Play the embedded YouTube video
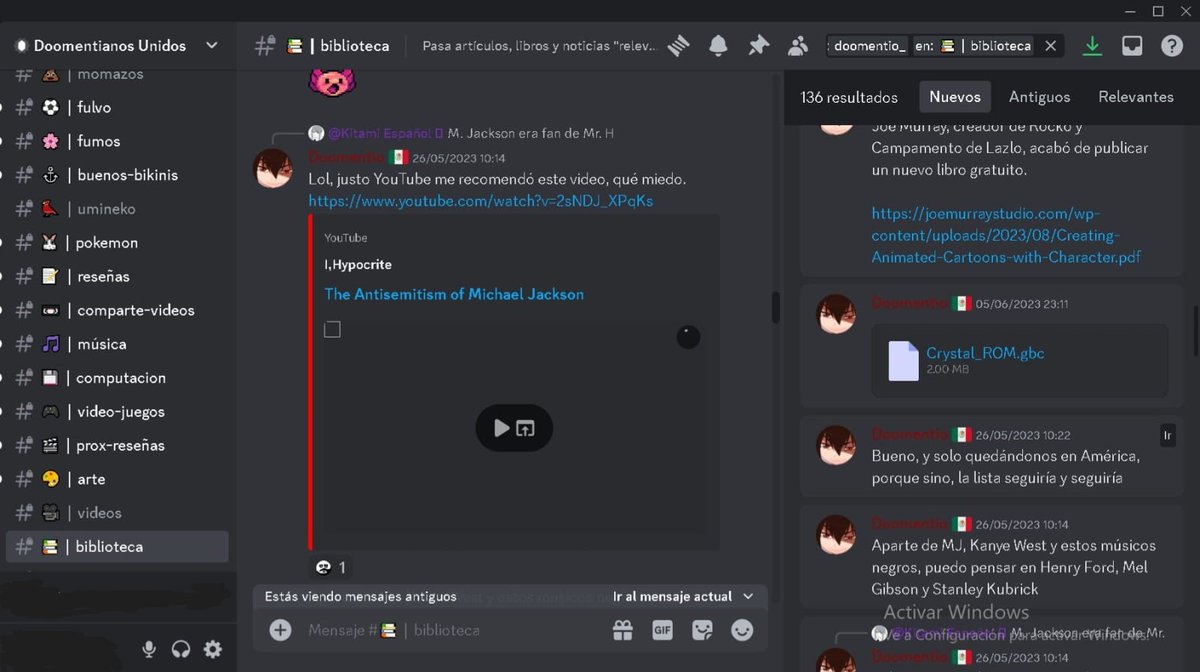The image size is (1200, 672). pos(501,428)
